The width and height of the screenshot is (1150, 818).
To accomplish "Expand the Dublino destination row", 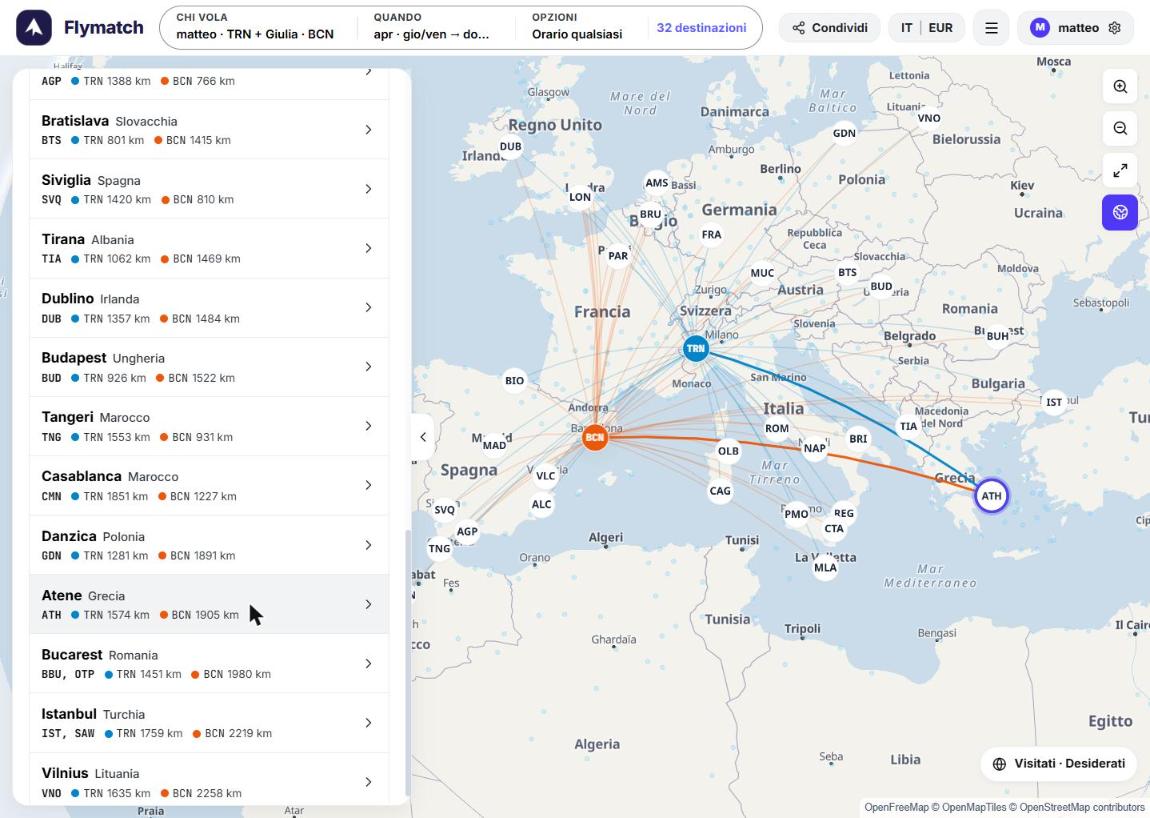I will pos(209,308).
